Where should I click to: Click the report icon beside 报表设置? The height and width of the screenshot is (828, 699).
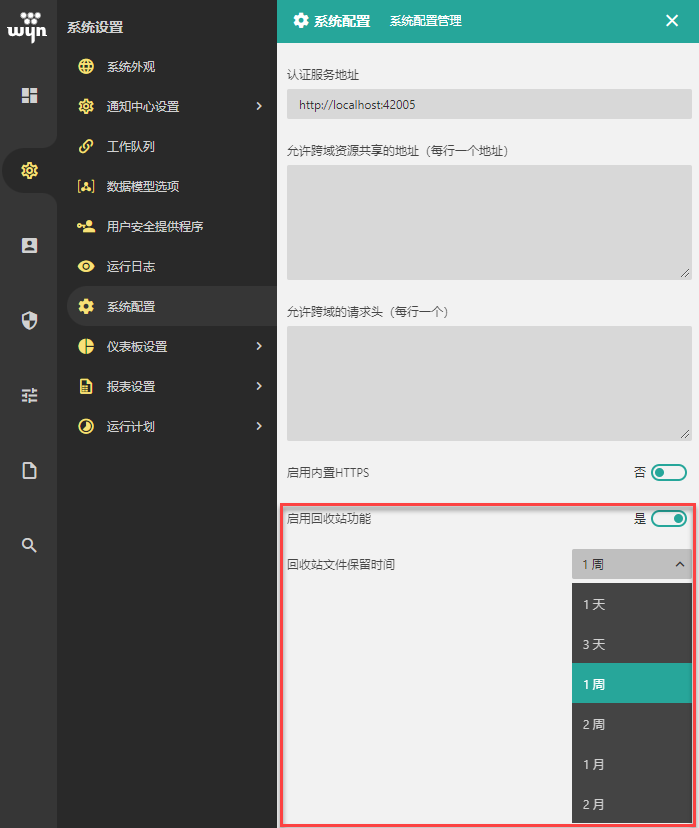point(86,387)
